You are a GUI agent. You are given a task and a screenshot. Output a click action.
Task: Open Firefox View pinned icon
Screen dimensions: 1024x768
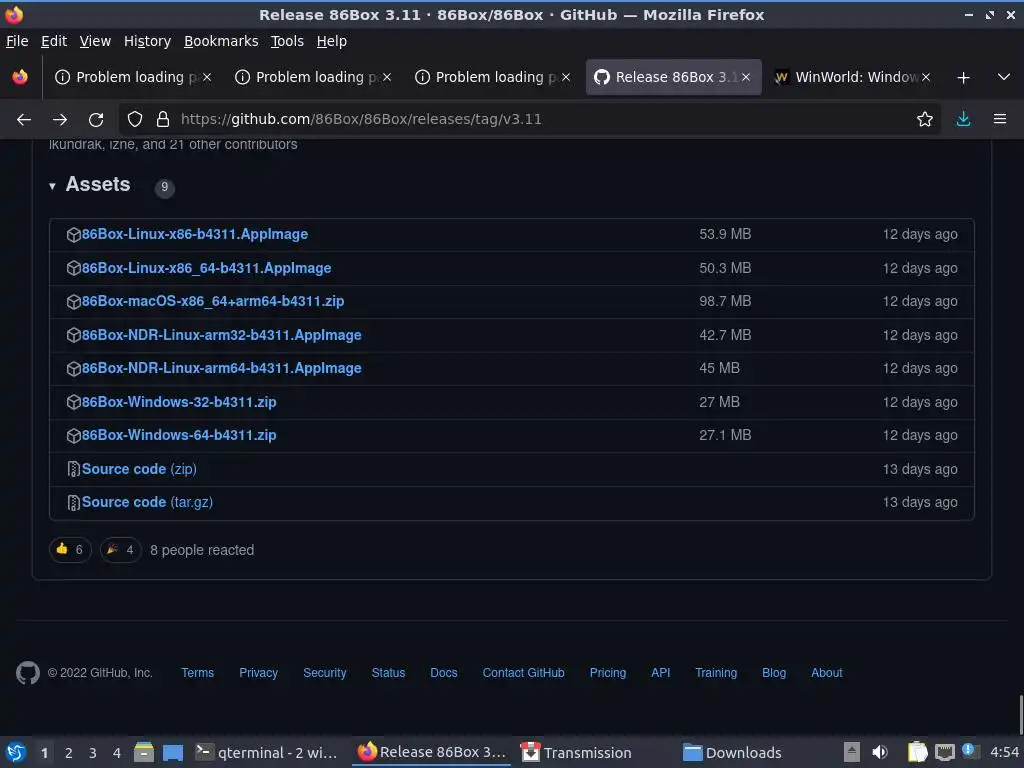click(20, 77)
